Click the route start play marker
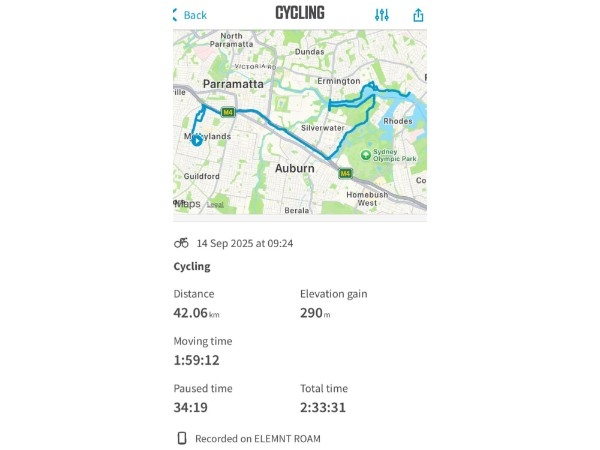Viewport: 600px width, 450px height. tap(197, 141)
